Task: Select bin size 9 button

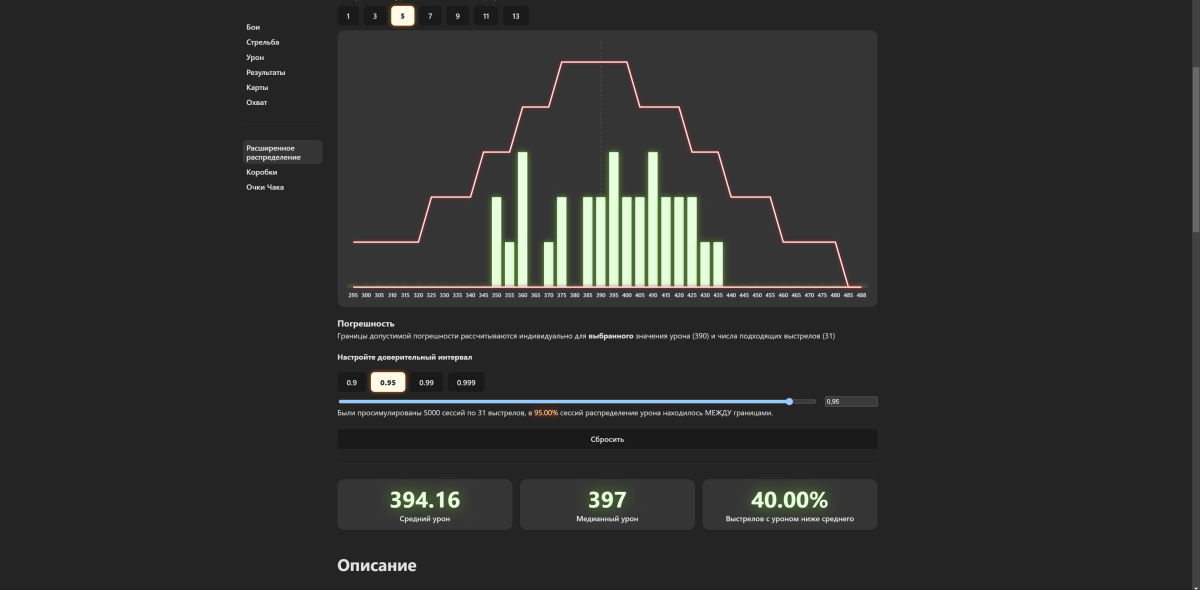Action: point(457,16)
